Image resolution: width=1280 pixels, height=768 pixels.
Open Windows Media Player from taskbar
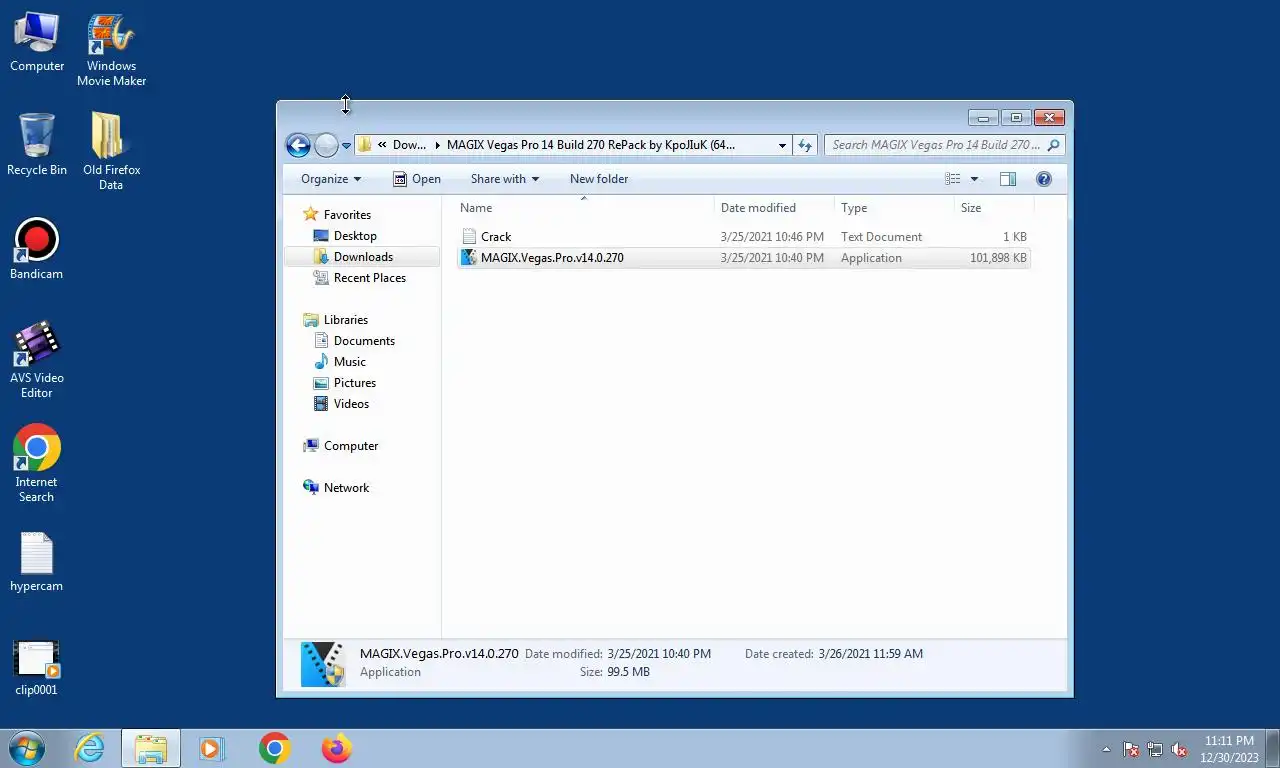click(212, 748)
